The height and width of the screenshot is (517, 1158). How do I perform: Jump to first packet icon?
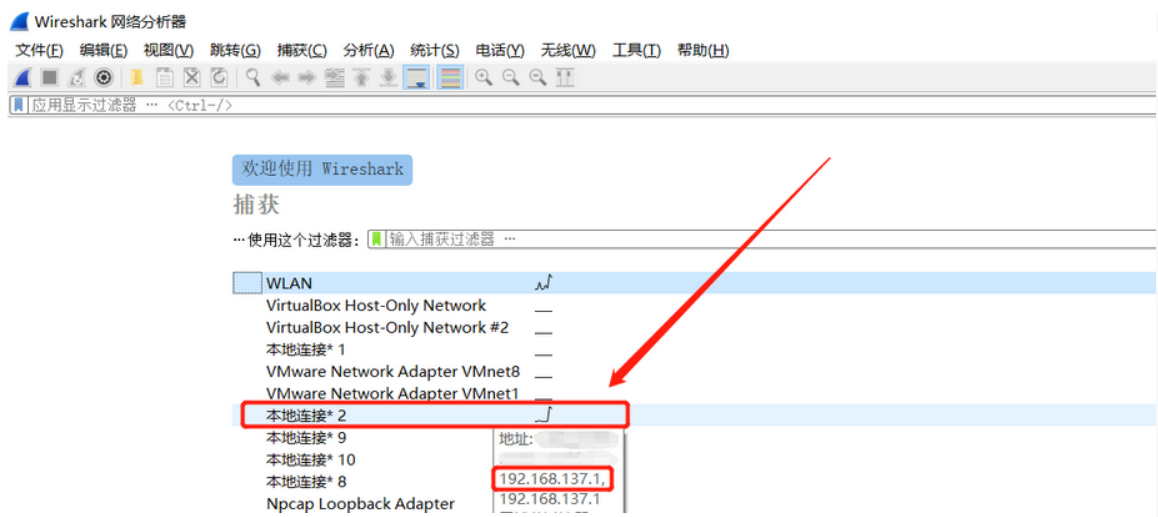[361, 77]
